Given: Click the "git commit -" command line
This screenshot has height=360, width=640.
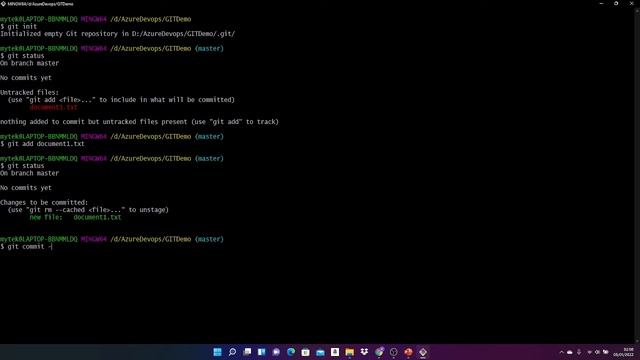Looking at the screenshot, I should pos(27,247).
